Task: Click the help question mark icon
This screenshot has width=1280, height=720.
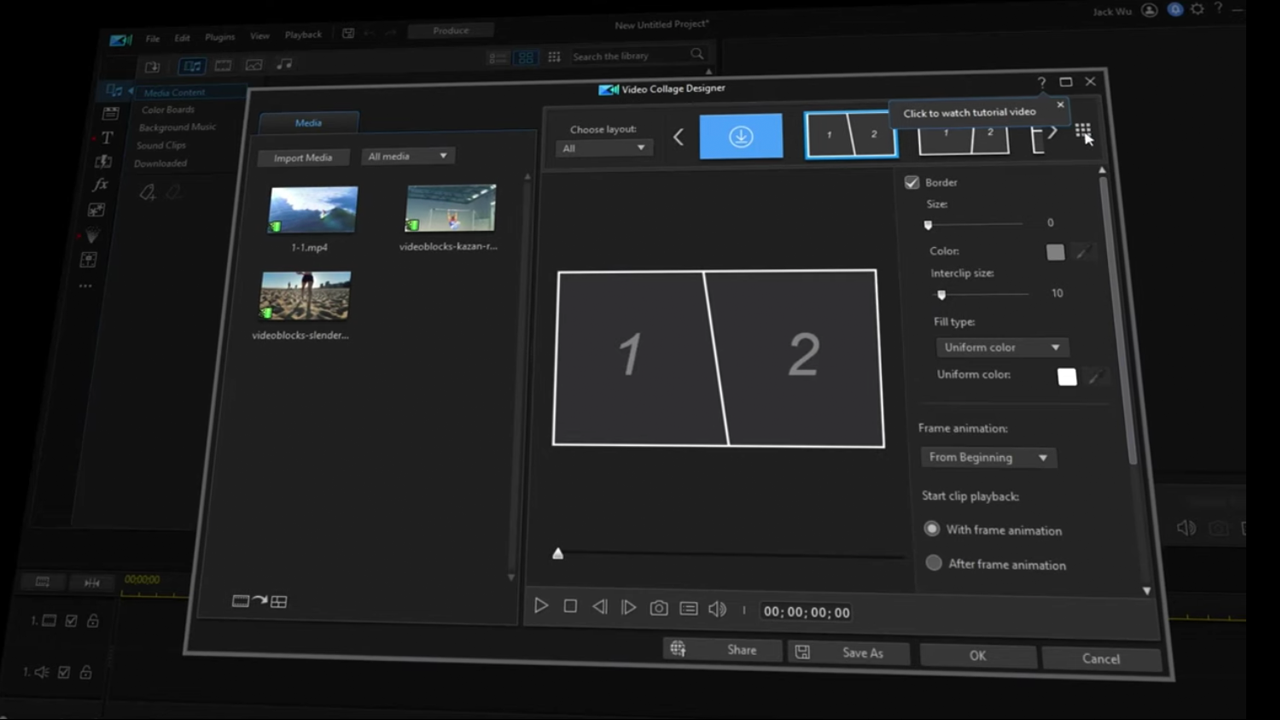Action: tap(1041, 82)
